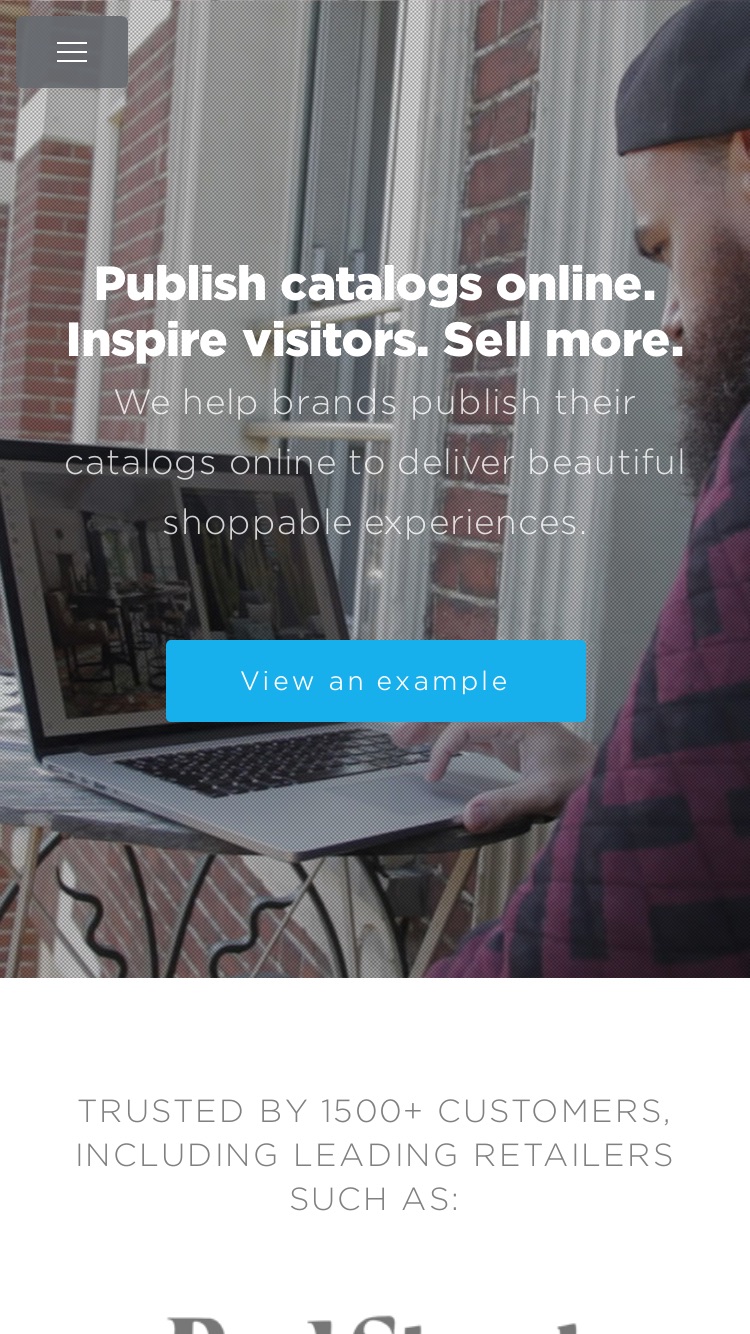Click the plaid jacket in the hero image
The image size is (750, 1334).
[640, 750]
